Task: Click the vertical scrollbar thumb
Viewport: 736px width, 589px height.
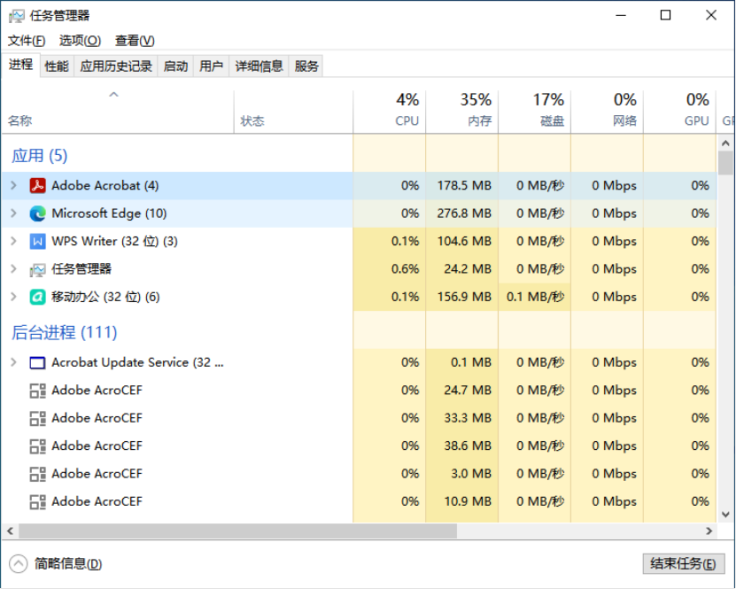Action: (x=726, y=163)
